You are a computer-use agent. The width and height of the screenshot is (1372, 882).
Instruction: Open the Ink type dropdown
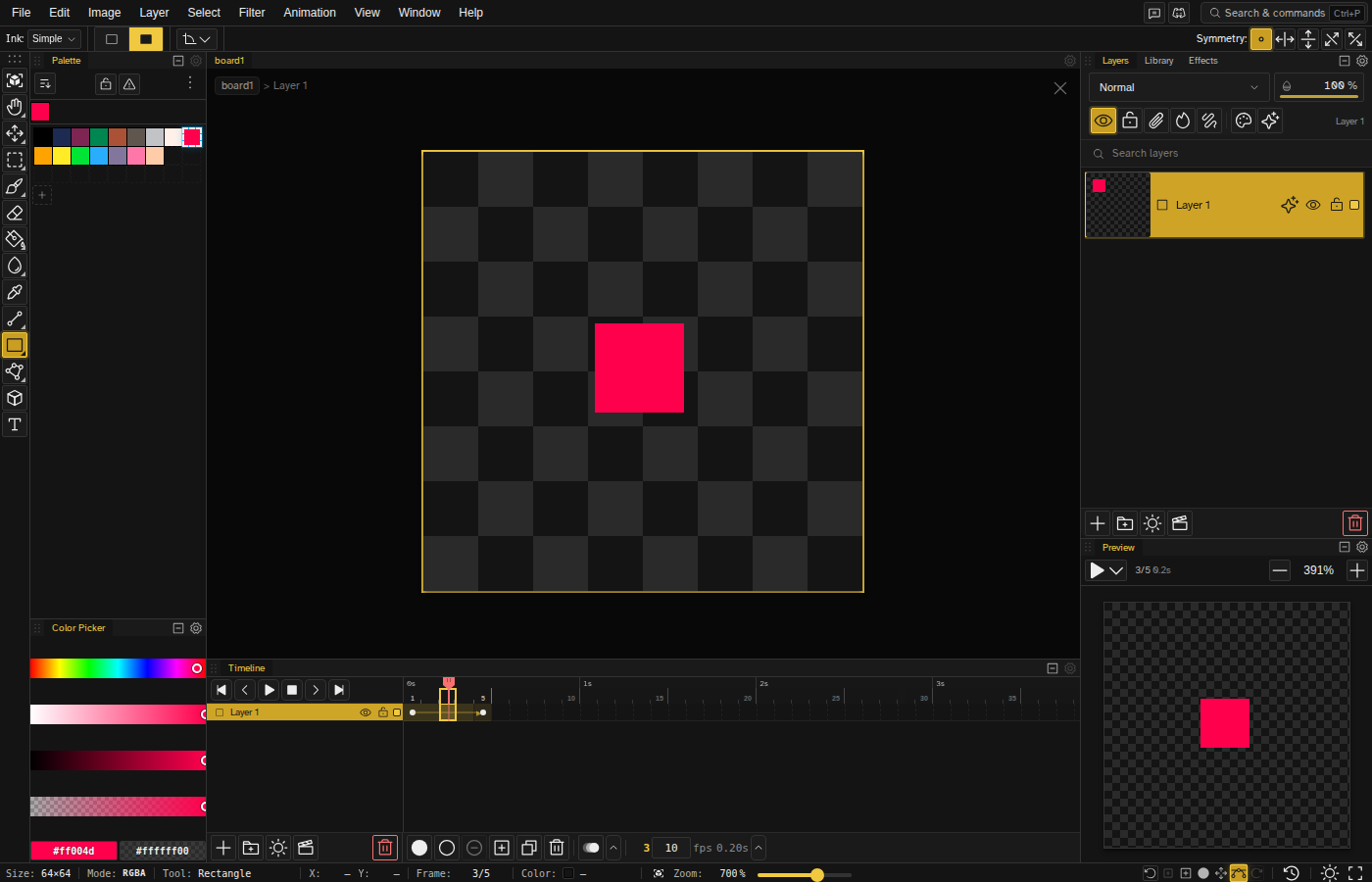coord(54,39)
